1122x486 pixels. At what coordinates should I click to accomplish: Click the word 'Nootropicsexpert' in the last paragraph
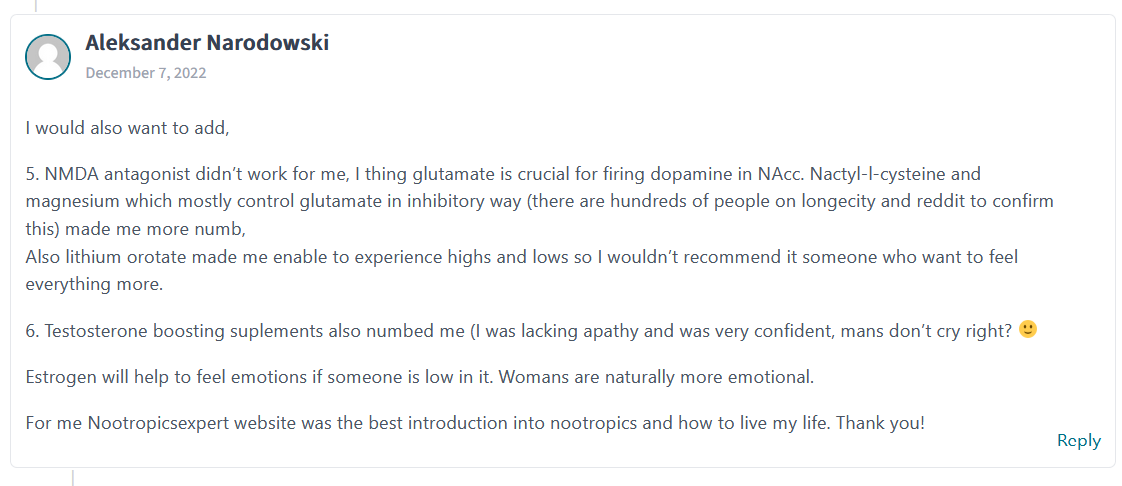[146, 422]
